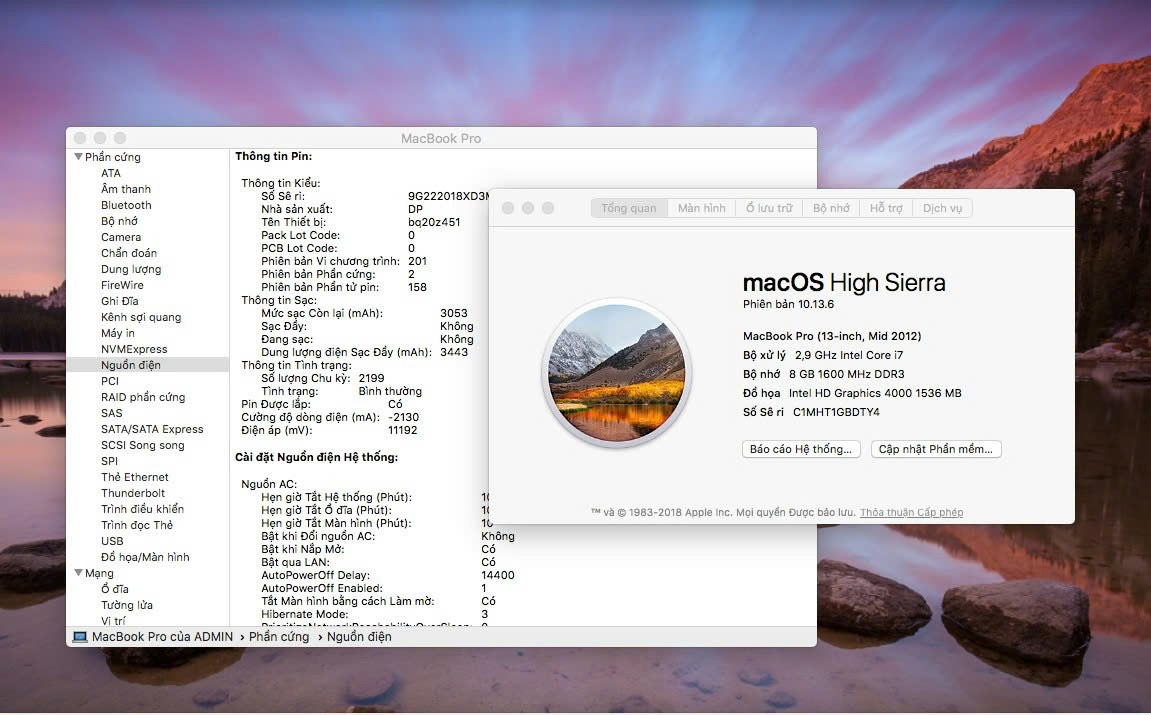Viewport: 1151px width, 715px height.
Task: Select Đồ họa/Màn hình sidebar item
Action: 145,557
